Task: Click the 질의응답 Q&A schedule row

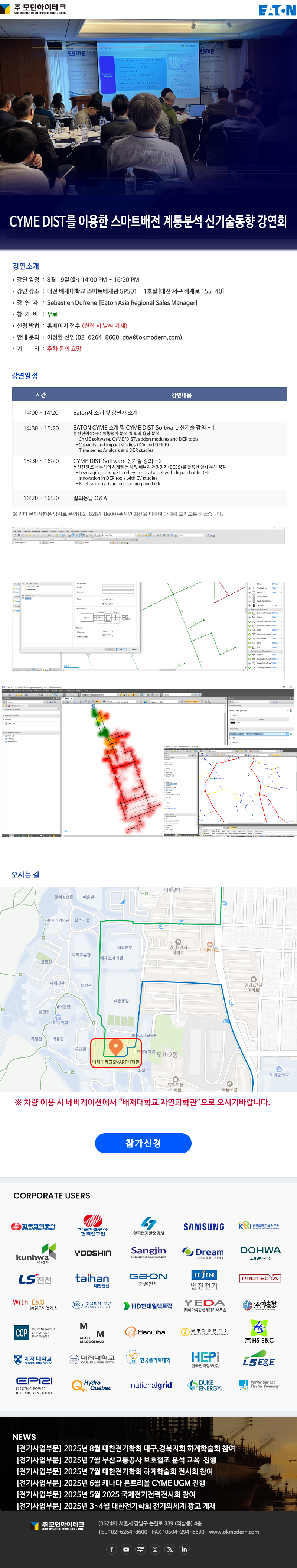Action: [x=149, y=498]
